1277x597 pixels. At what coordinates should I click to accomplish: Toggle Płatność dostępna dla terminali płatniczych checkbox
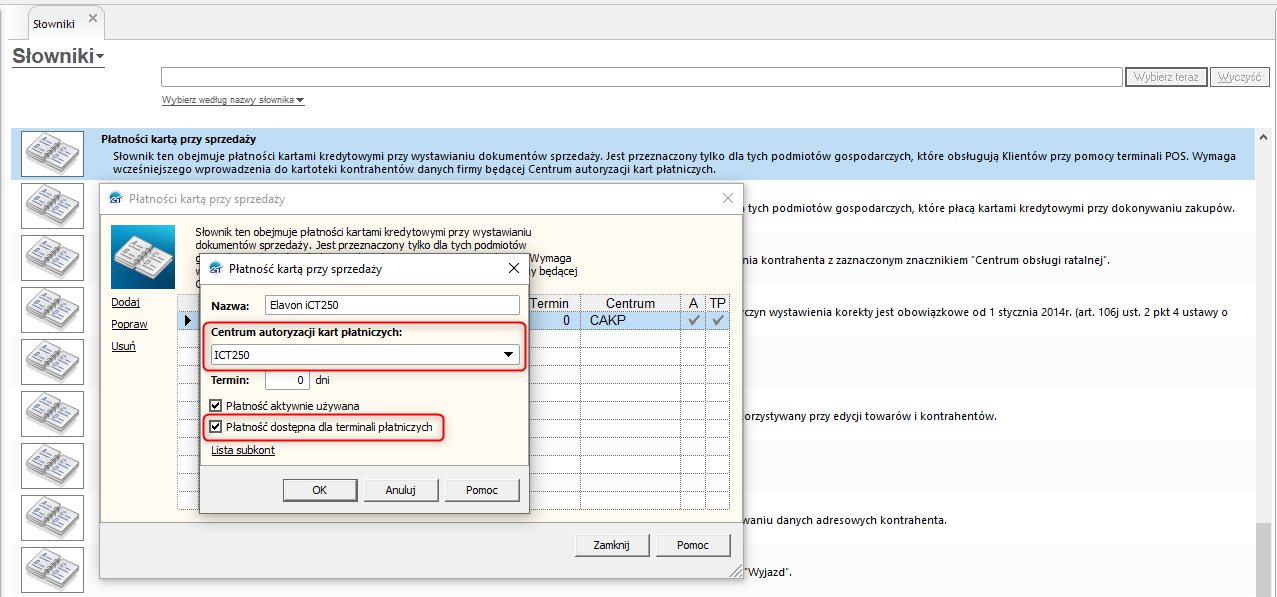click(x=216, y=427)
